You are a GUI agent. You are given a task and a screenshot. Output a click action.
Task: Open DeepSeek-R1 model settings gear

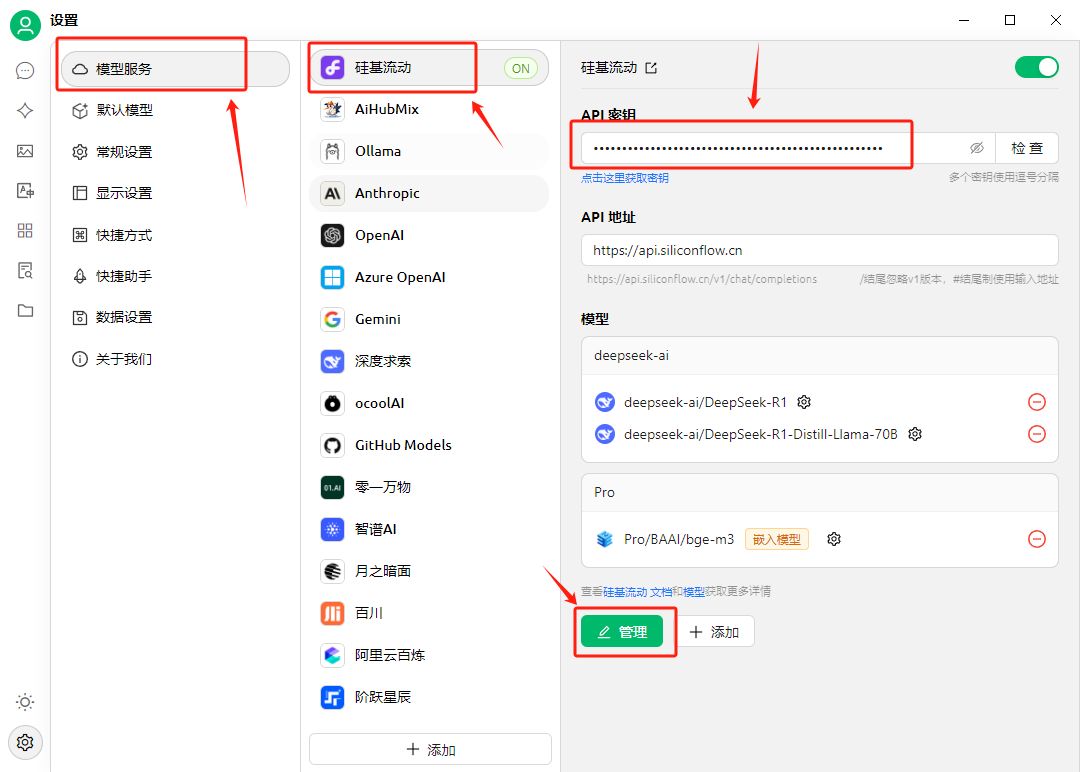point(804,401)
